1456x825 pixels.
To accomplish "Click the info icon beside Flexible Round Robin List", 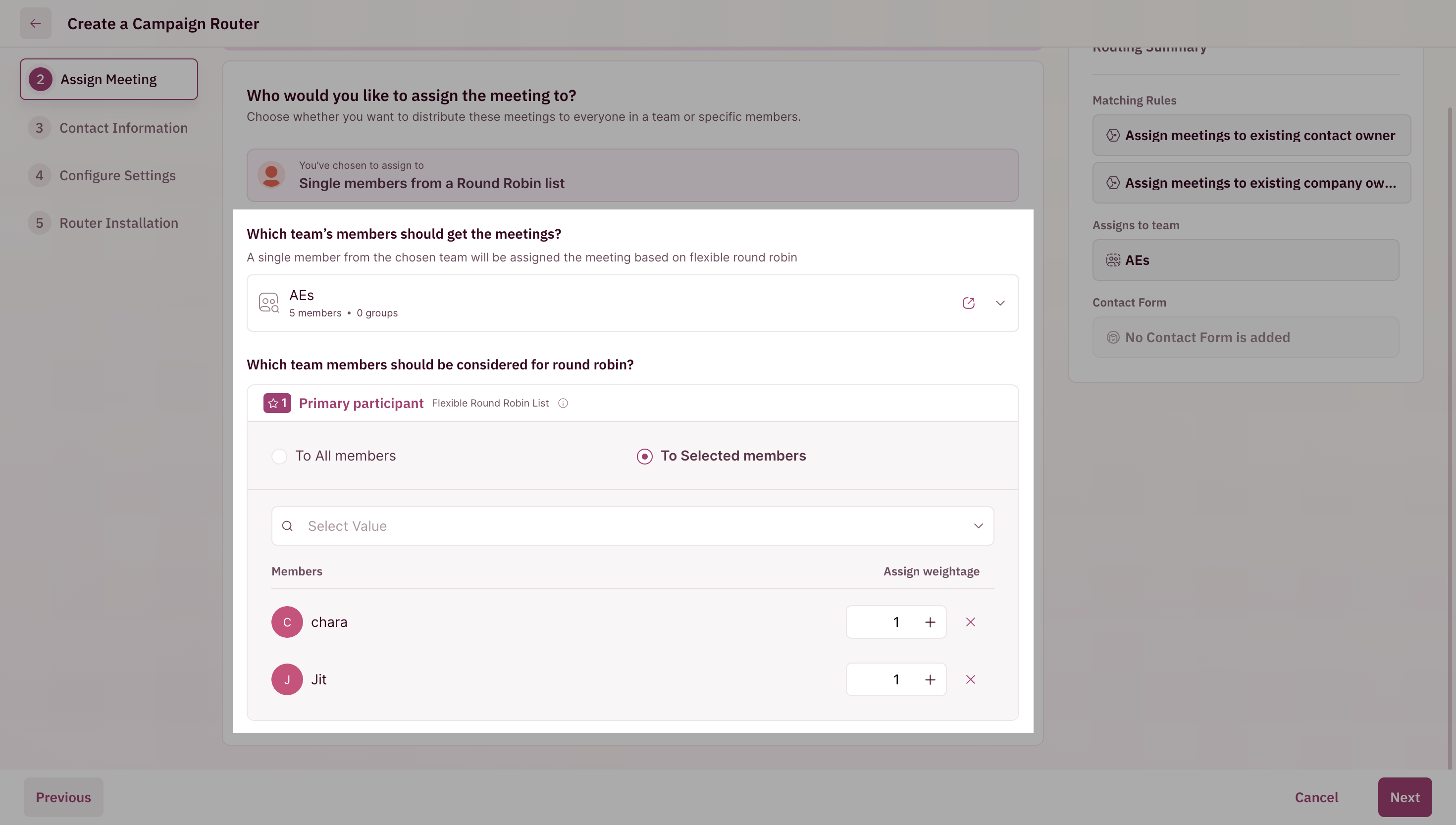I will coord(563,404).
